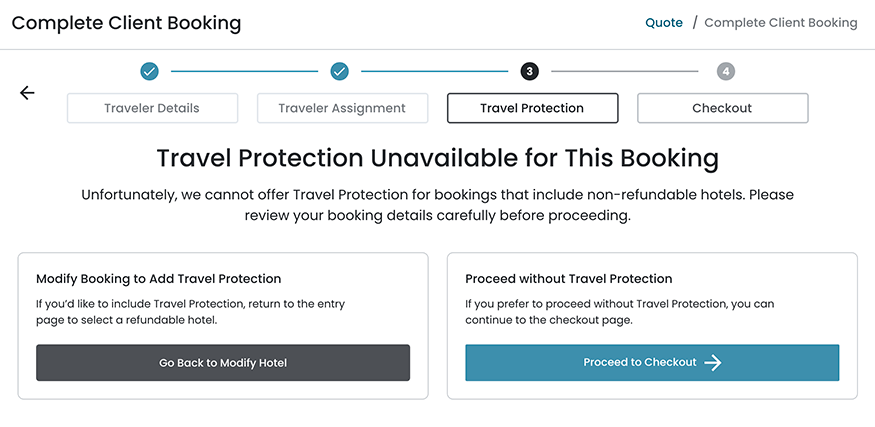875x427 pixels.
Task: Click the gray progress line before step 4
Action: 624,71
